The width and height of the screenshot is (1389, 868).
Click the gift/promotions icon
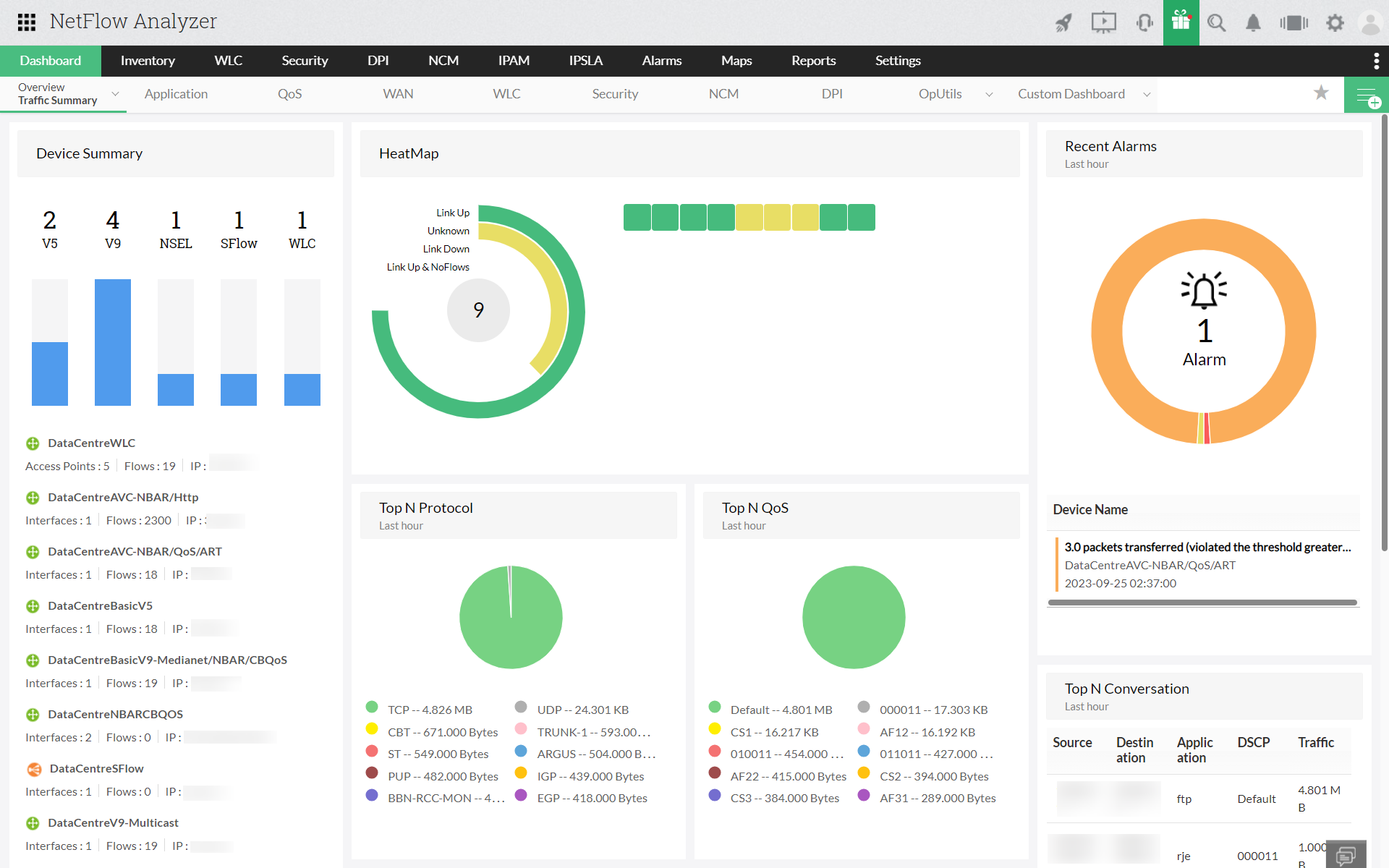[1179, 22]
